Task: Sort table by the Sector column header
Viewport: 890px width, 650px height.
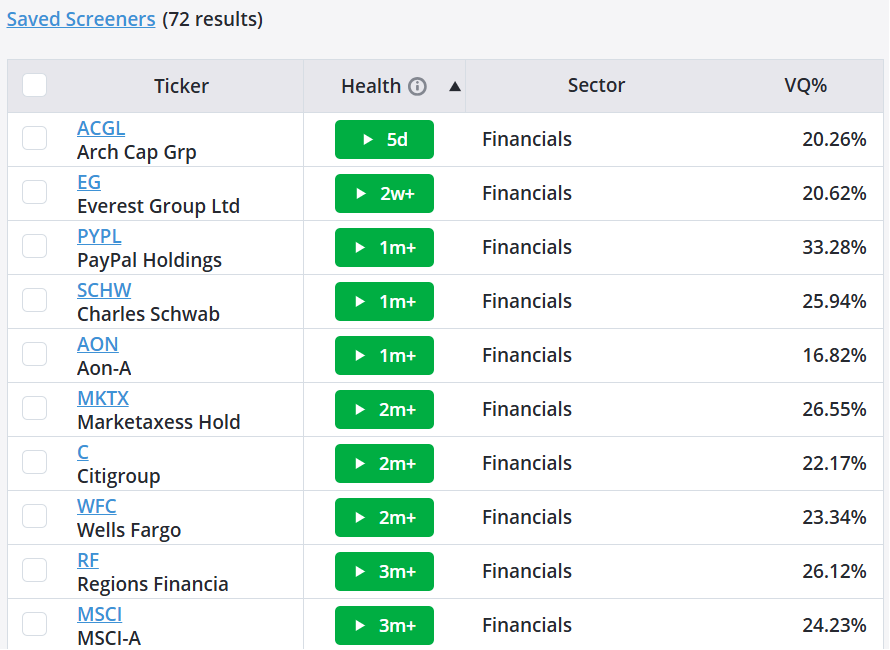Action: [596, 85]
